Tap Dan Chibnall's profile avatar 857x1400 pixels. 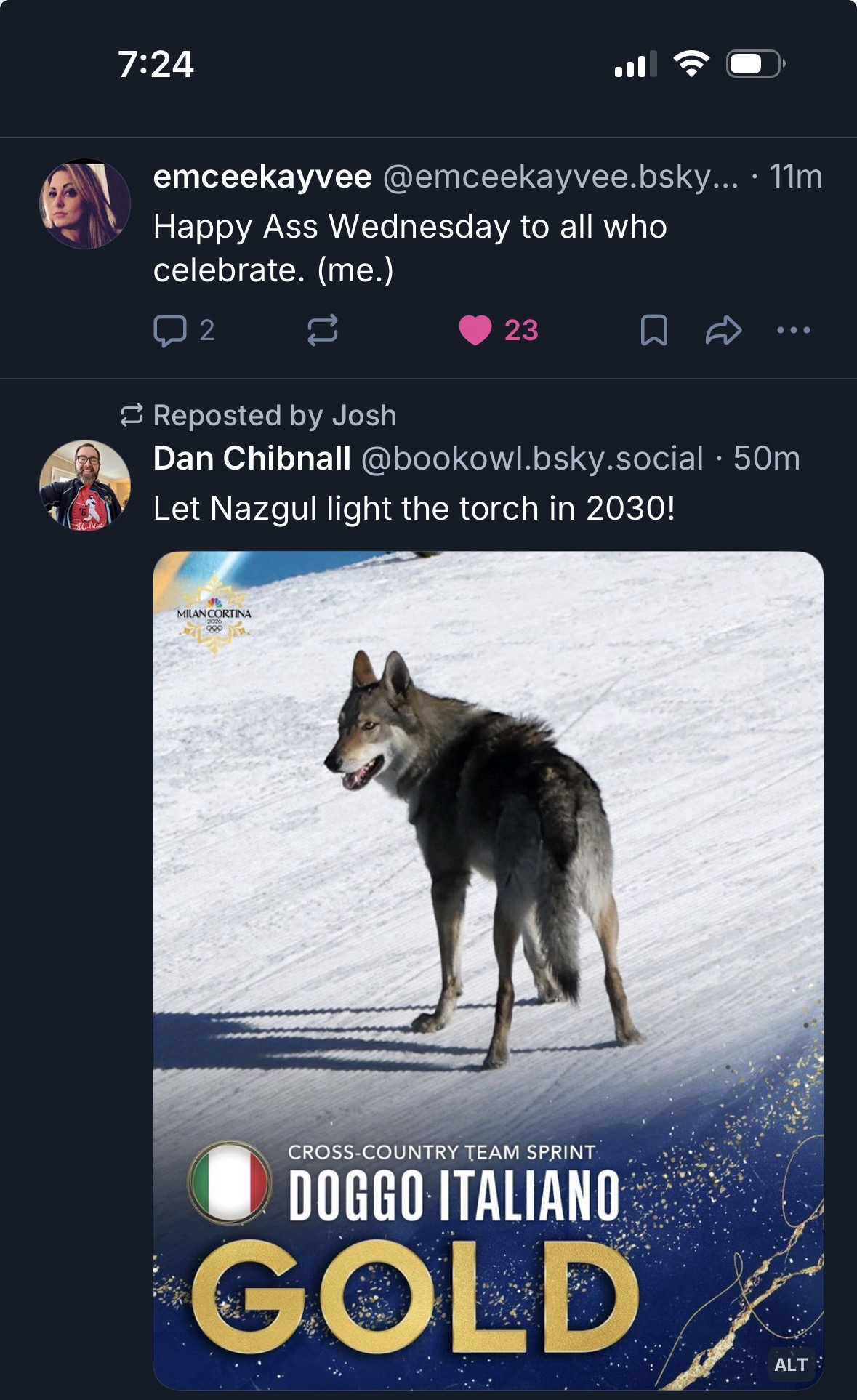tap(85, 485)
